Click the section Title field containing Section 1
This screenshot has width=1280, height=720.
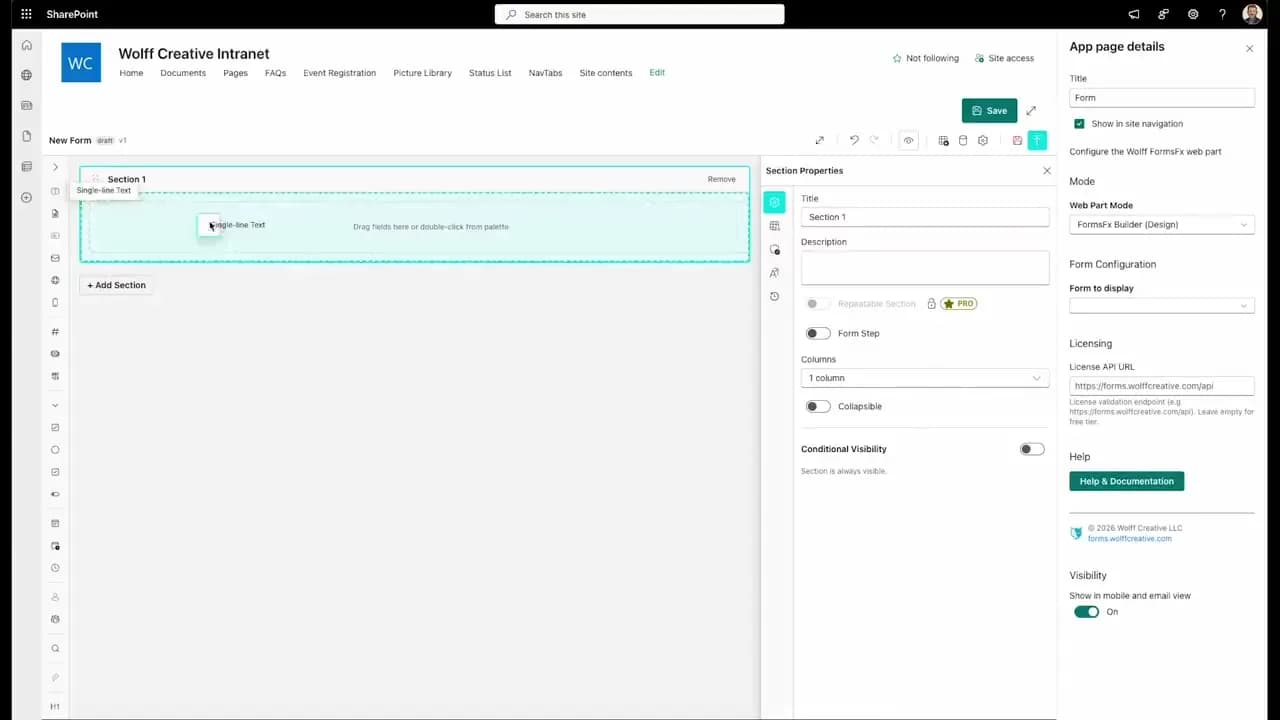[x=925, y=217]
